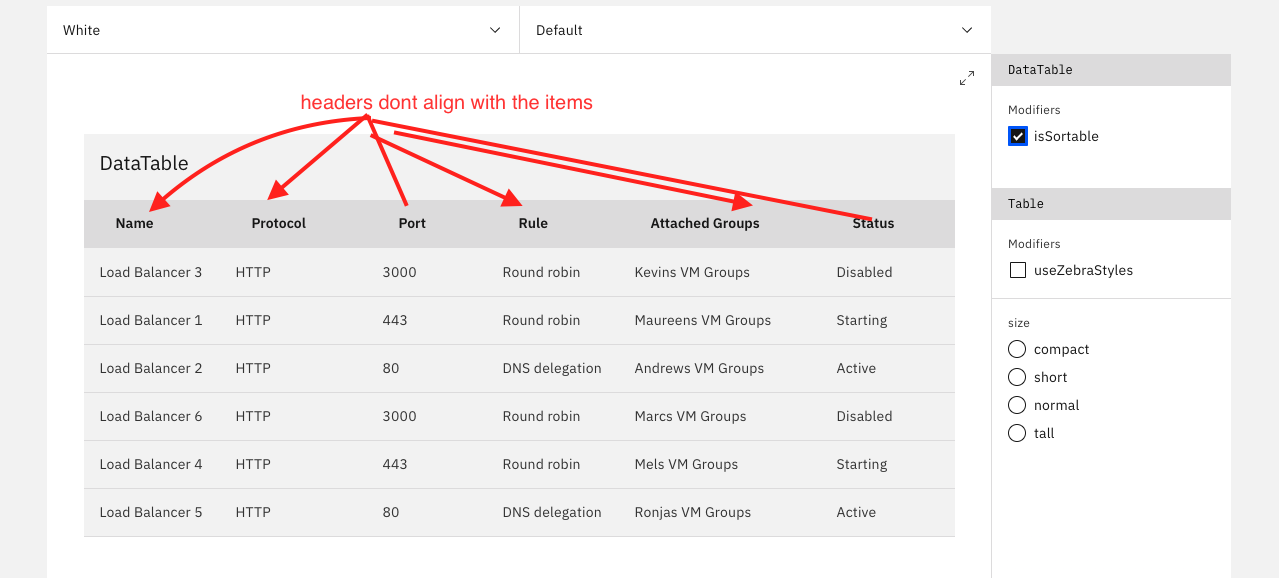Click the fullscreen expand icon
The width and height of the screenshot is (1279, 578).
pyautogui.click(x=967, y=78)
